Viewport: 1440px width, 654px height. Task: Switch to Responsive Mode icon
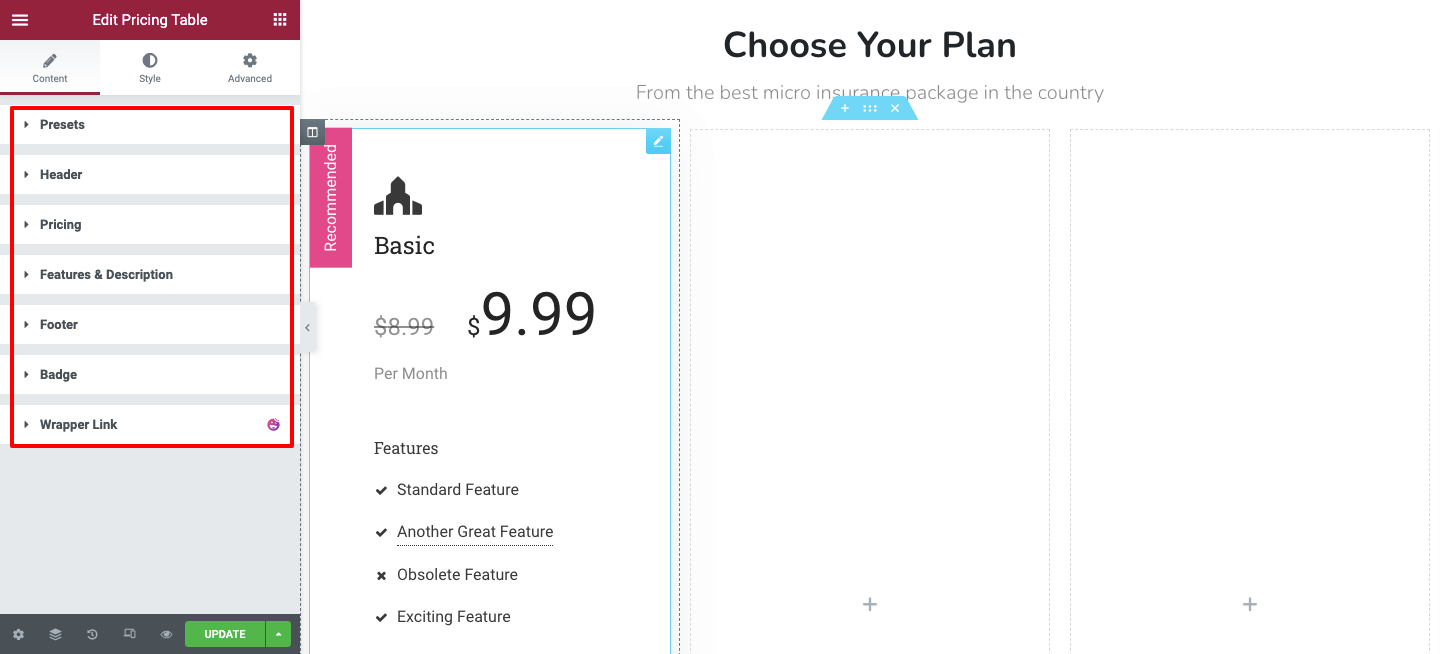coord(129,634)
